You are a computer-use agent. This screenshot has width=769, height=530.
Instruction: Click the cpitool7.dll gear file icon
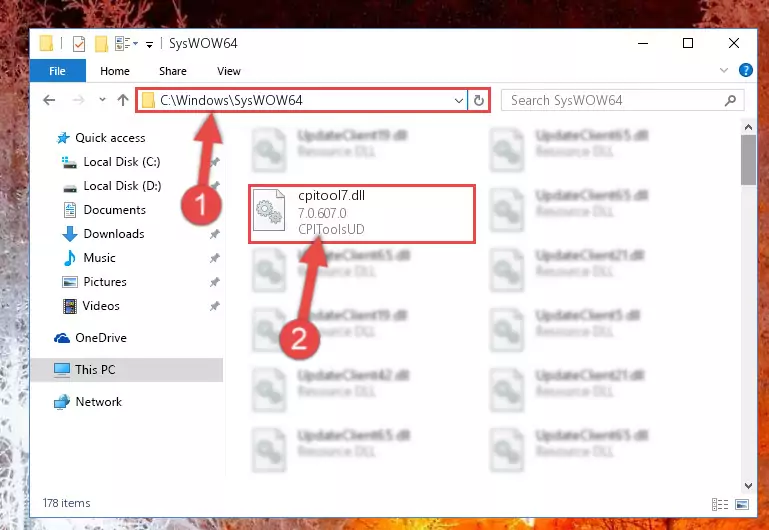(x=269, y=209)
